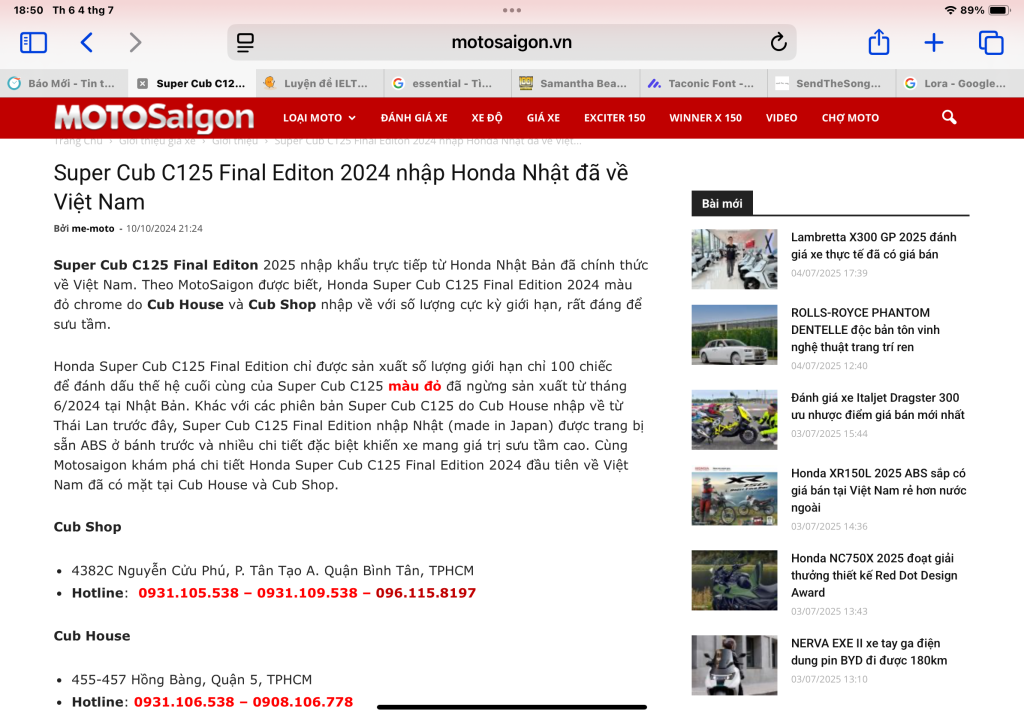Select the Bài mới sidebar tab
Image resolution: width=1024 pixels, height=716 pixels.
point(722,204)
